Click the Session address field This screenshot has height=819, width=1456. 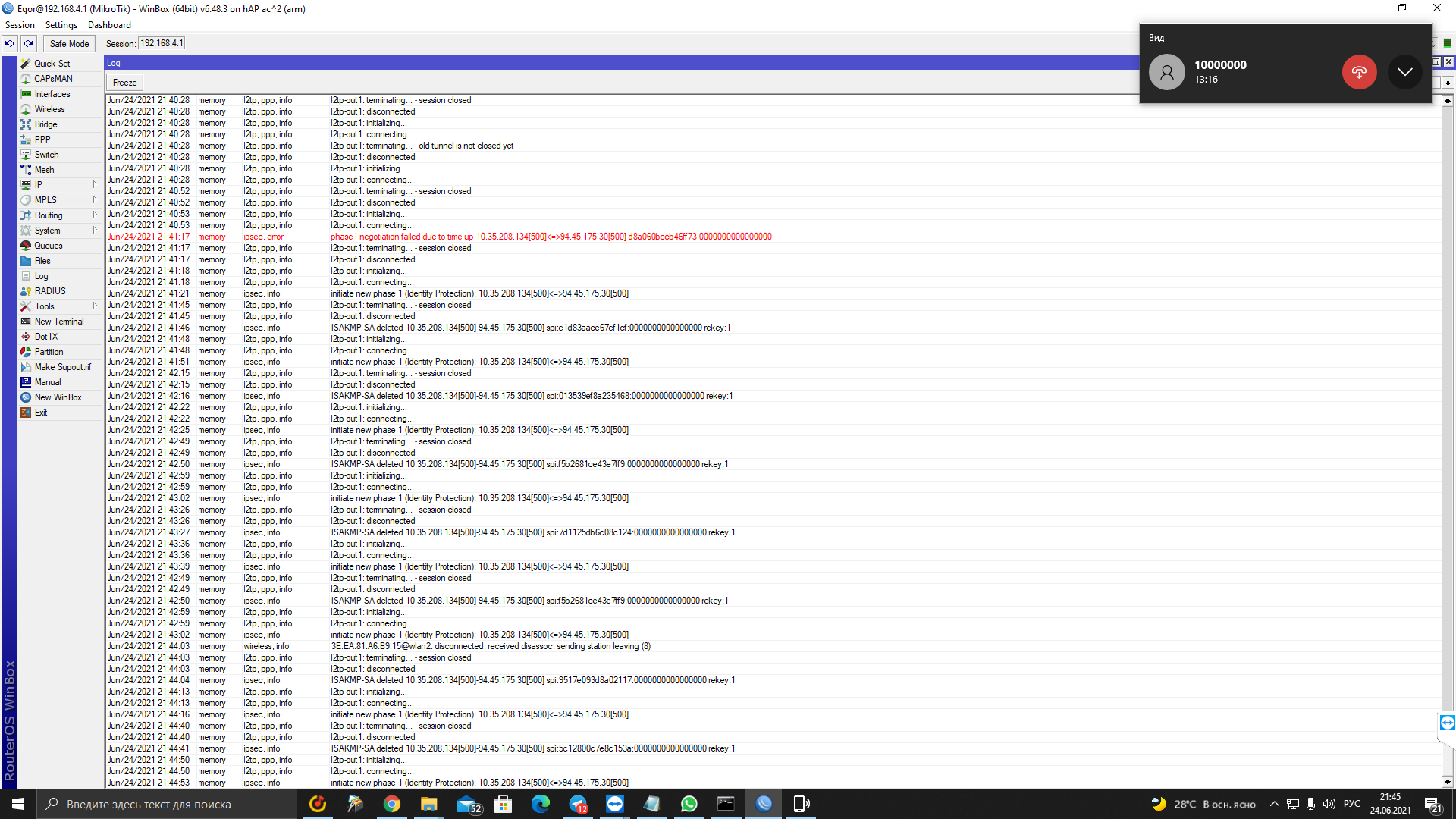[x=162, y=43]
